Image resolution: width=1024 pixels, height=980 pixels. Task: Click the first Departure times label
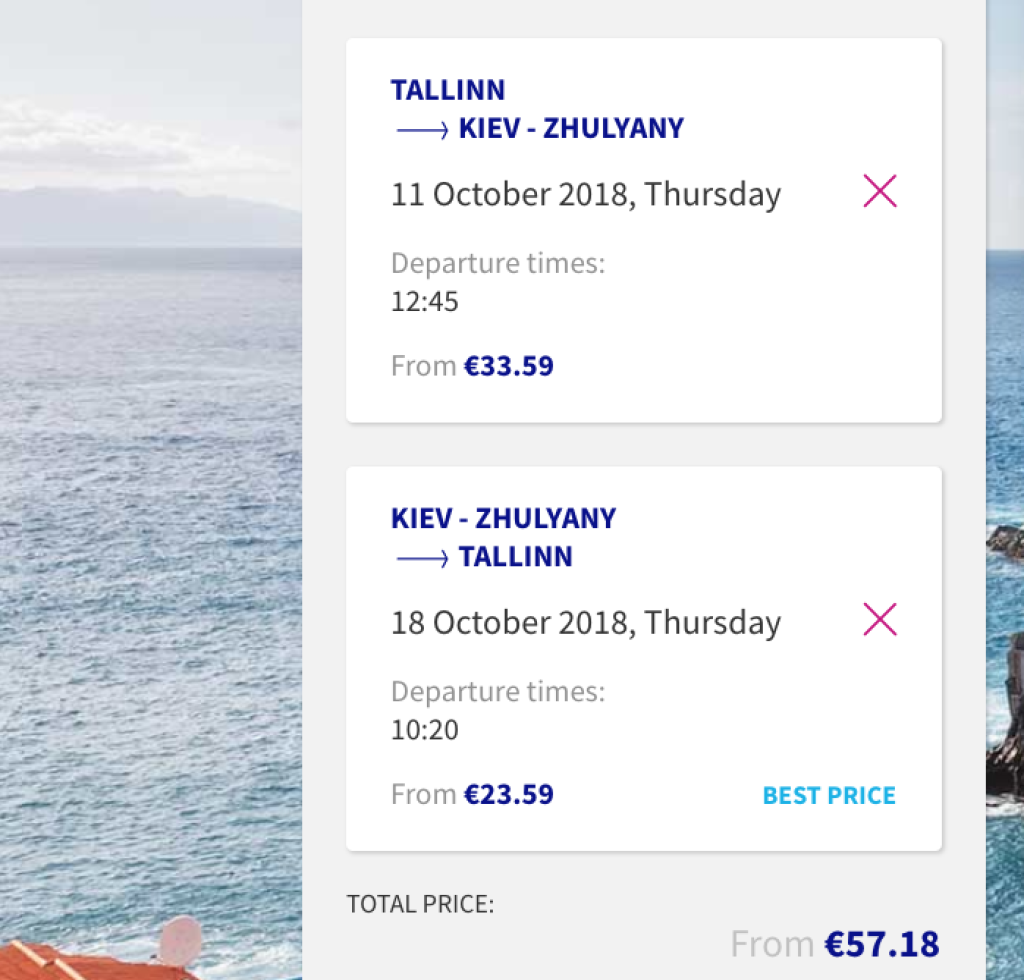coord(498,264)
